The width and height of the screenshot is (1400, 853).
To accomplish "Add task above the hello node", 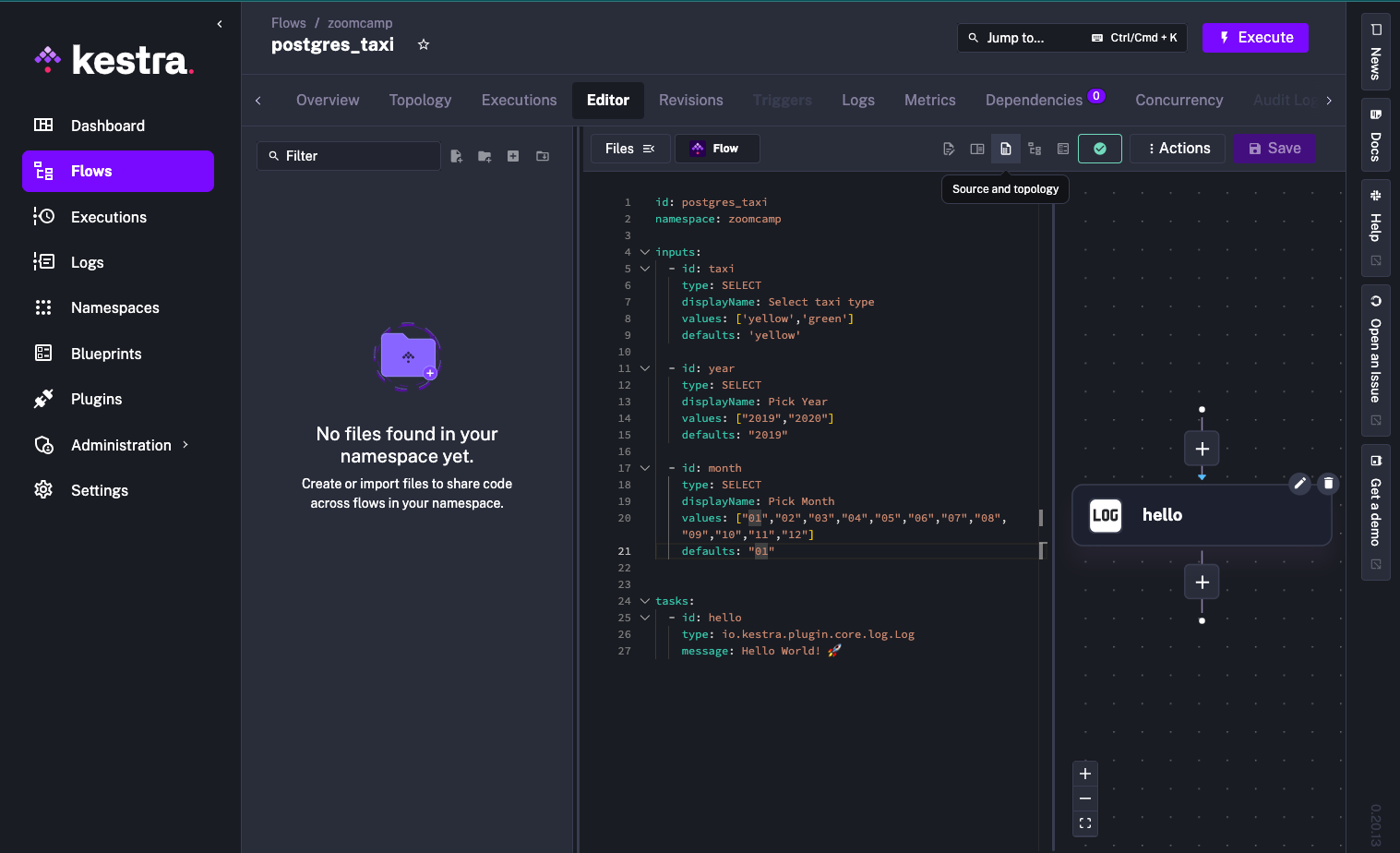I will [x=1202, y=449].
